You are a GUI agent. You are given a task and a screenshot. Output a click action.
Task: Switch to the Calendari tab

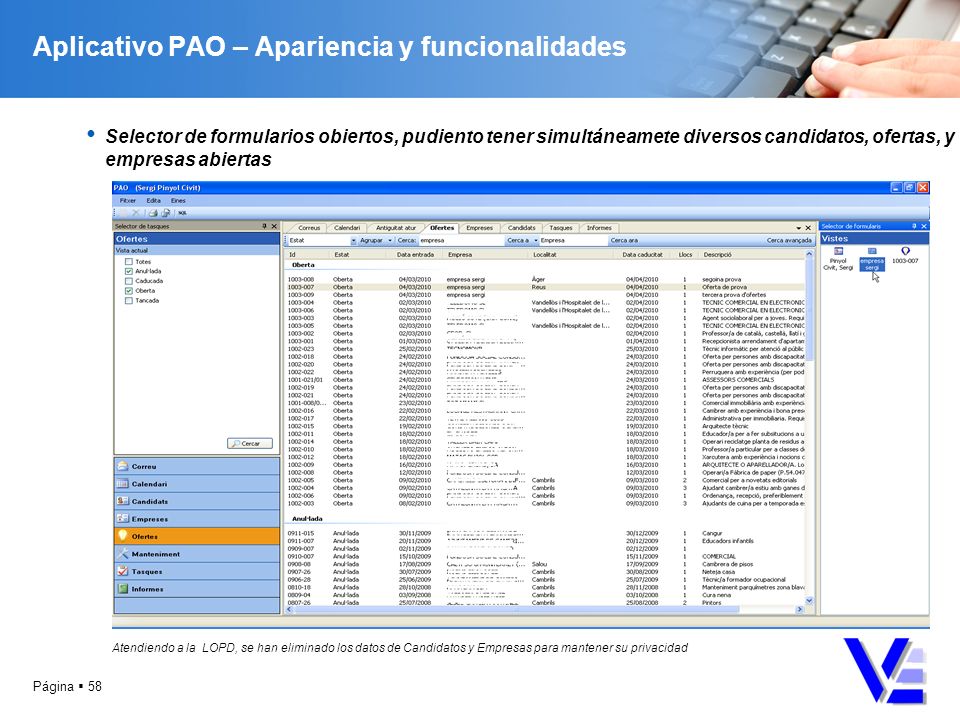pyautogui.click(x=347, y=228)
